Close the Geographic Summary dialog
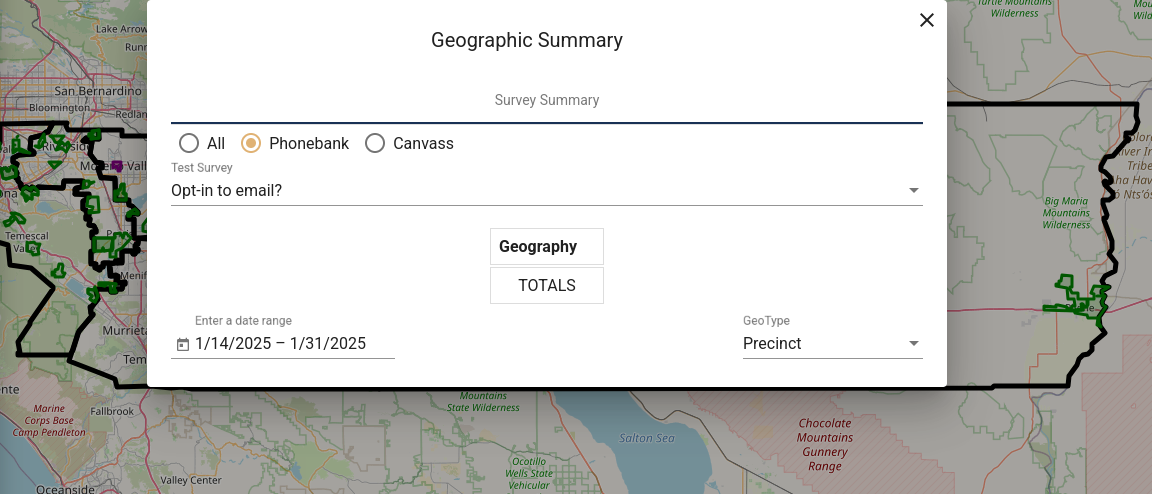Screen dimensions: 1152x494 926,21
